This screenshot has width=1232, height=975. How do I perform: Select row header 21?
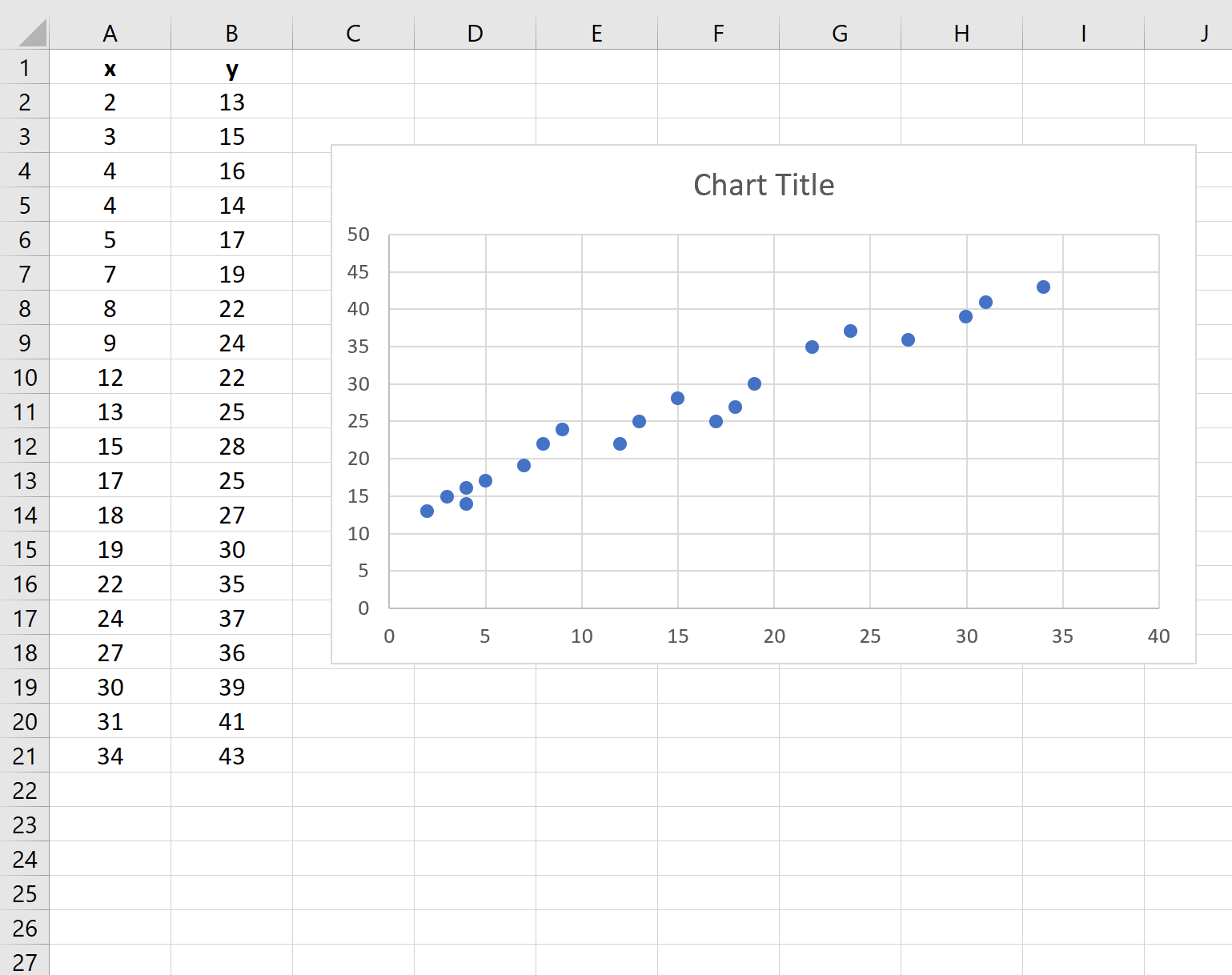pyautogui.click(x=25, y=756)
